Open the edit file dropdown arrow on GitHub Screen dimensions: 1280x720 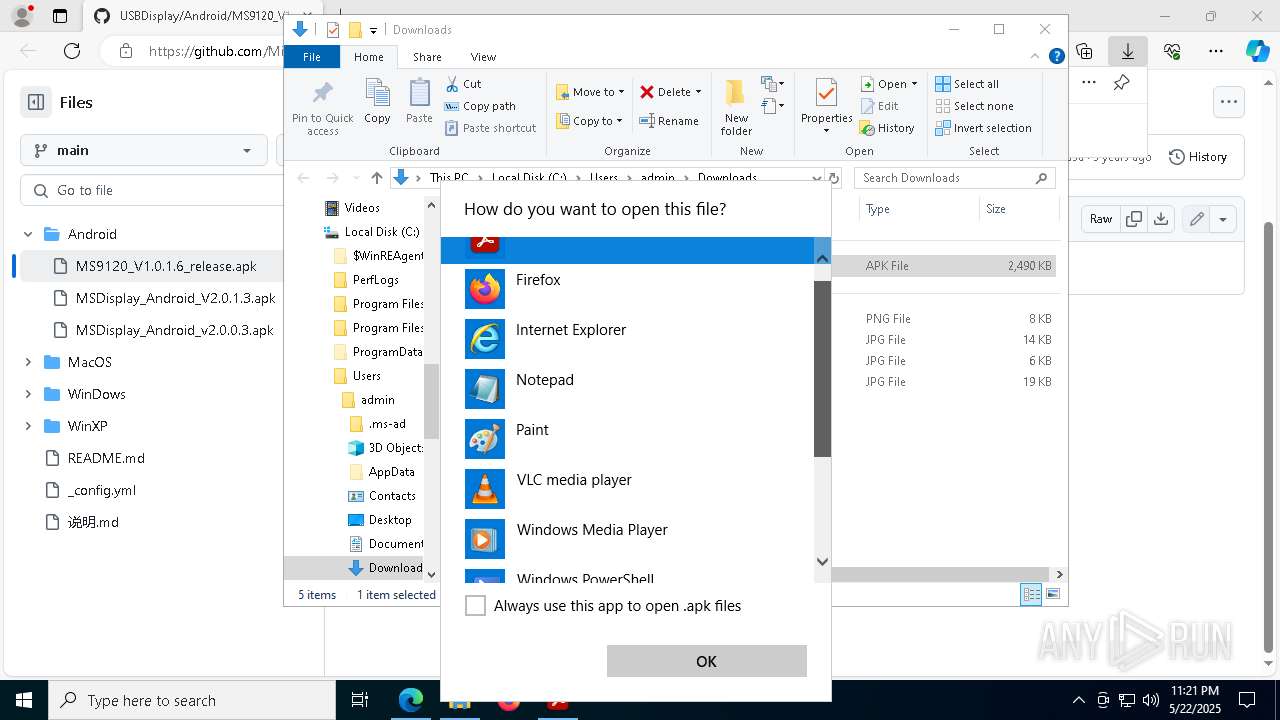pyautogui.click(x=1223, y=219)
